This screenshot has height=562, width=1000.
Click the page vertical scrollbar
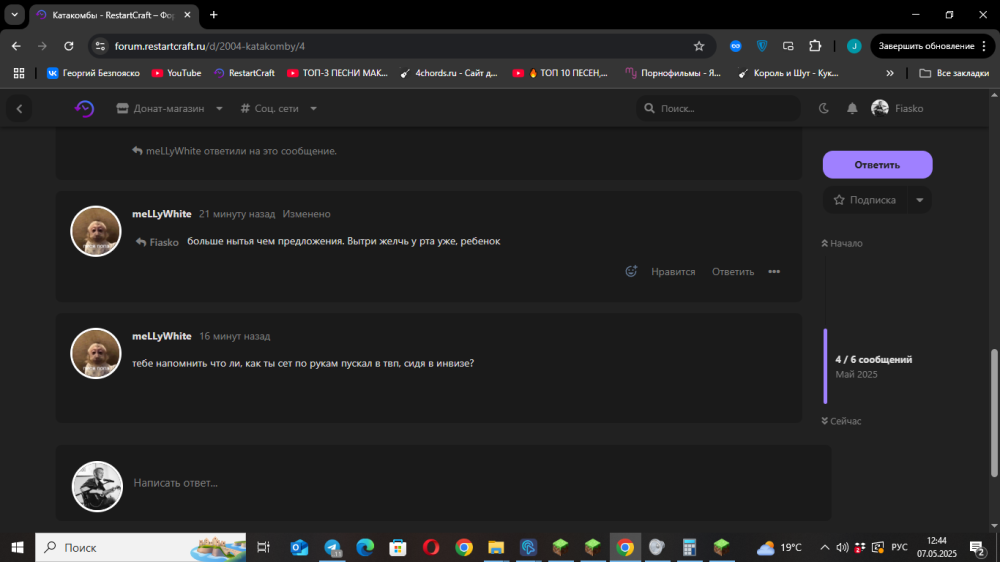coord(994,413)
